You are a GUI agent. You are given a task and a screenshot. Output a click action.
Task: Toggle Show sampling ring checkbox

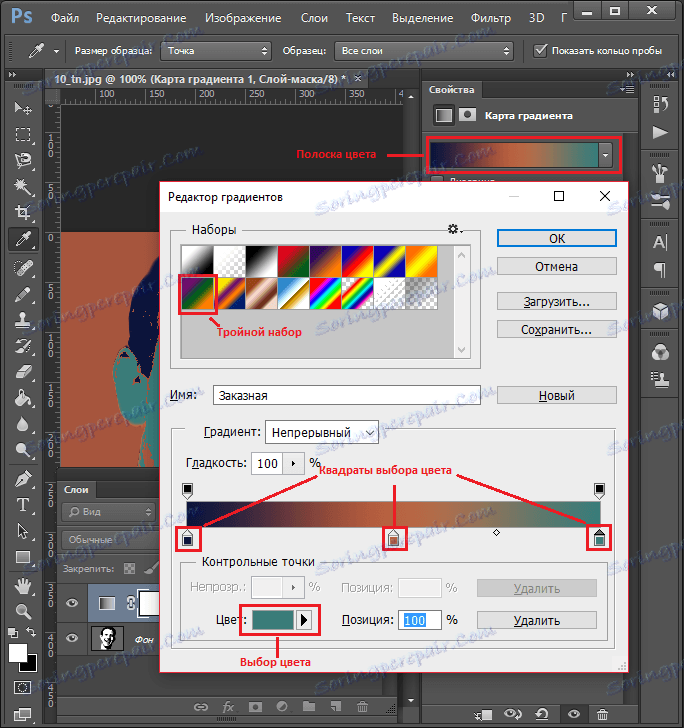point(540,50)
